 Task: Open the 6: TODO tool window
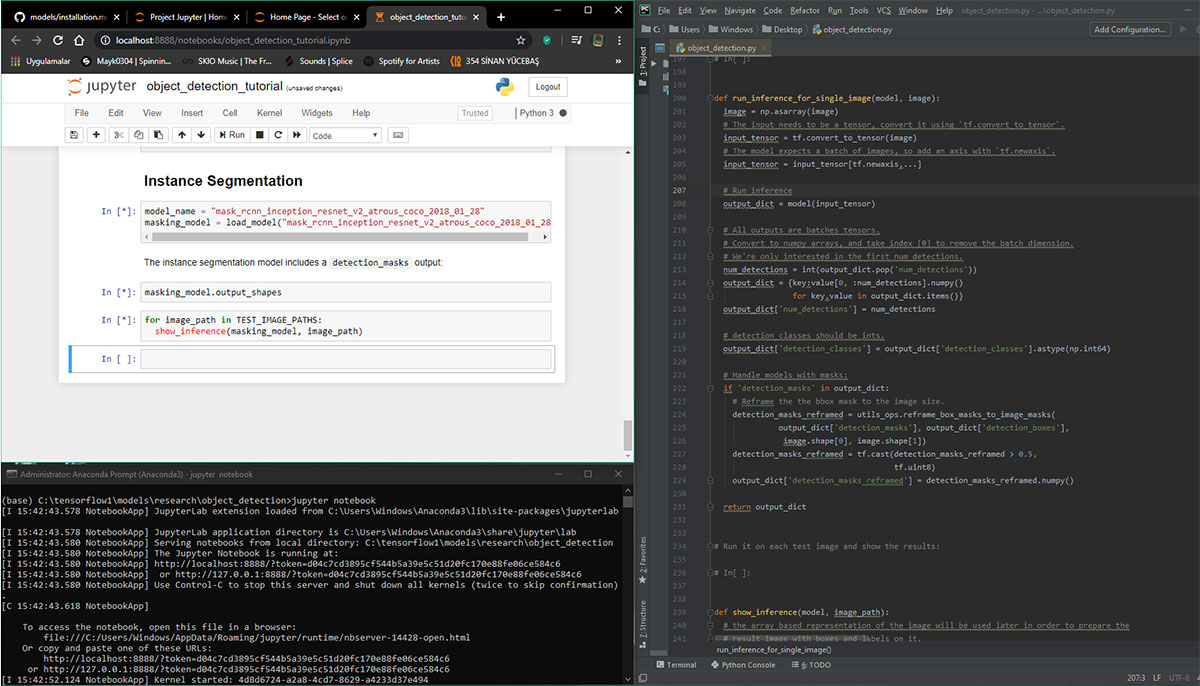[x=810, y=665]
